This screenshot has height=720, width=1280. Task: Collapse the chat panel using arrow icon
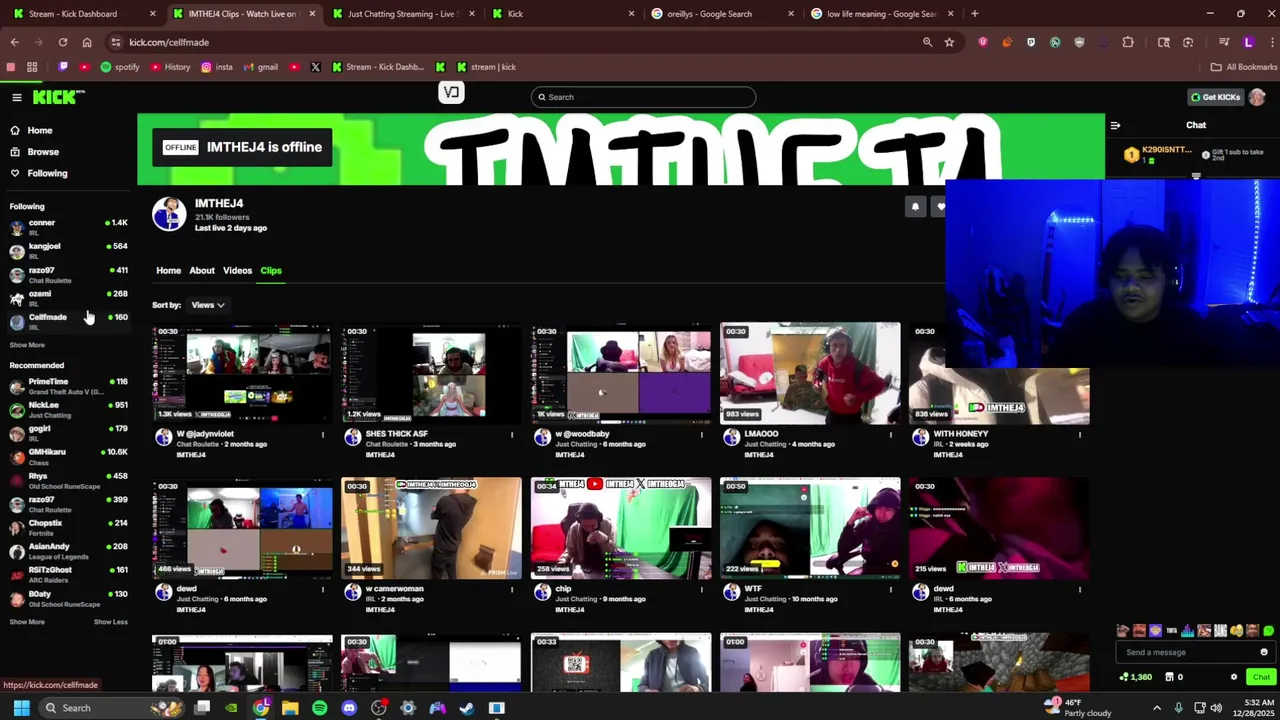tap(1115, 125)
